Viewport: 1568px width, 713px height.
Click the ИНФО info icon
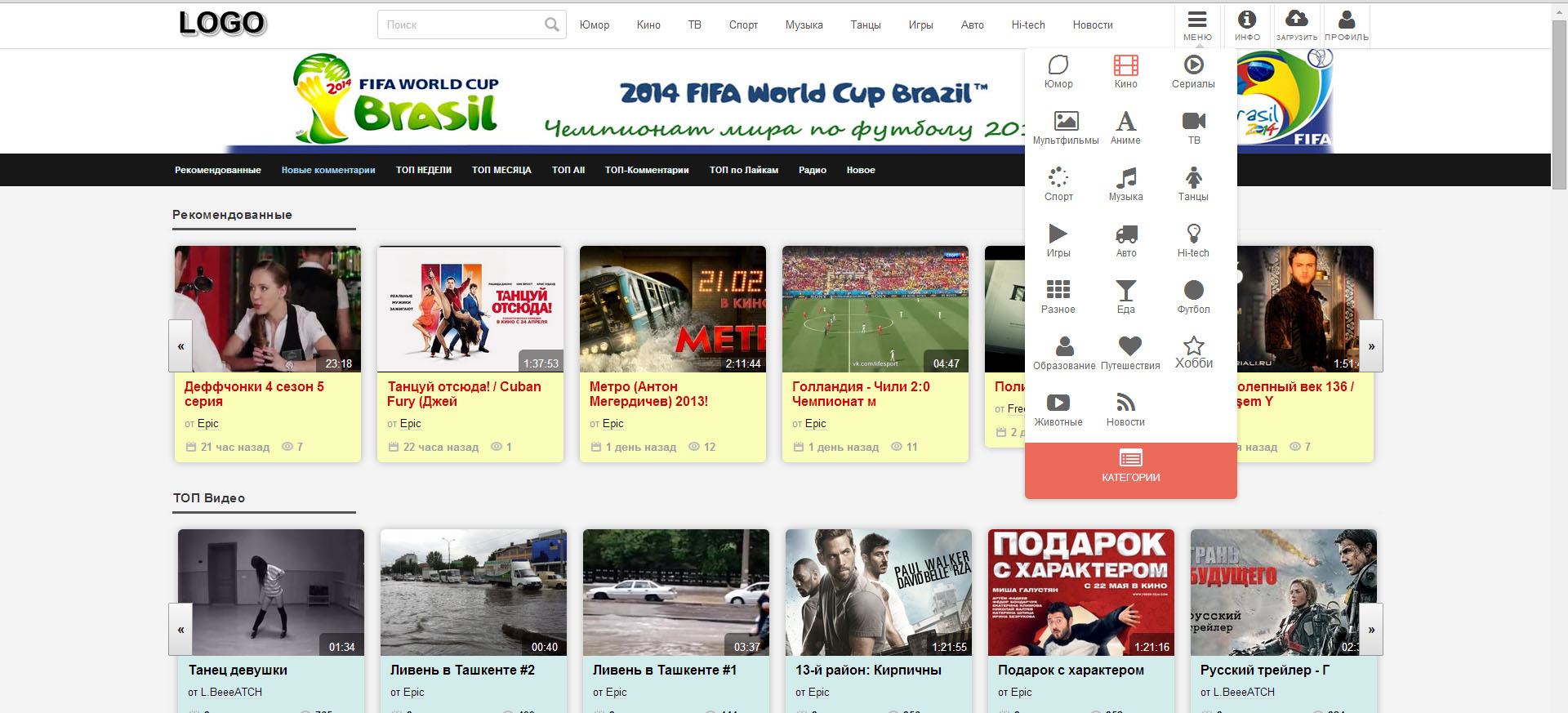[1247, 20]
